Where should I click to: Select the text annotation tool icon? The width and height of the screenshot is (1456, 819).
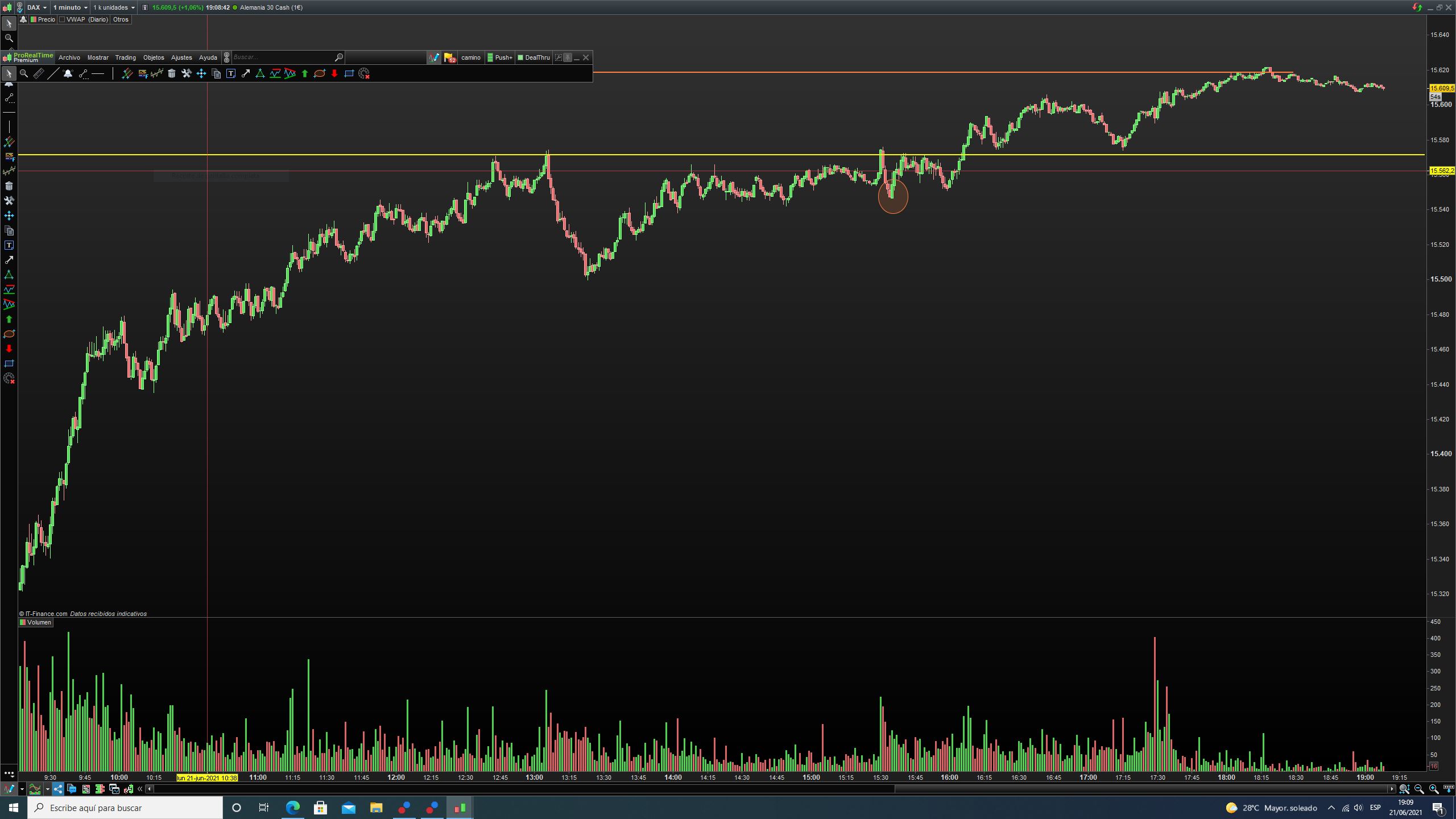click(x=231, y=73)
